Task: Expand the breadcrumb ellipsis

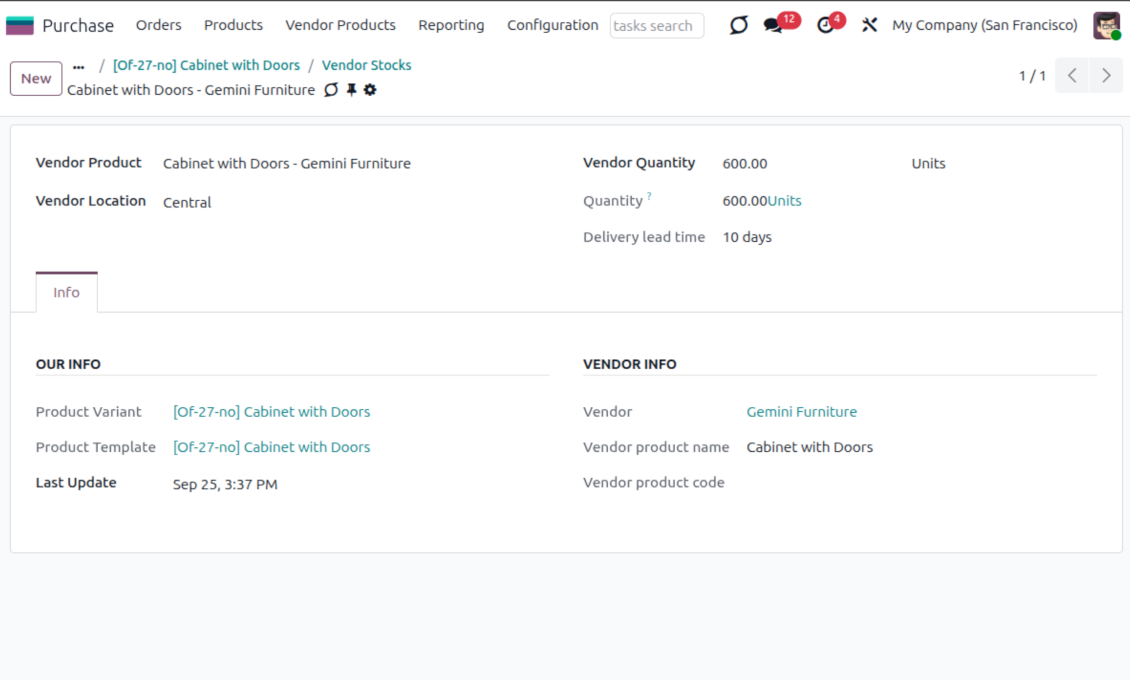Action: click(x=79, y=66)
